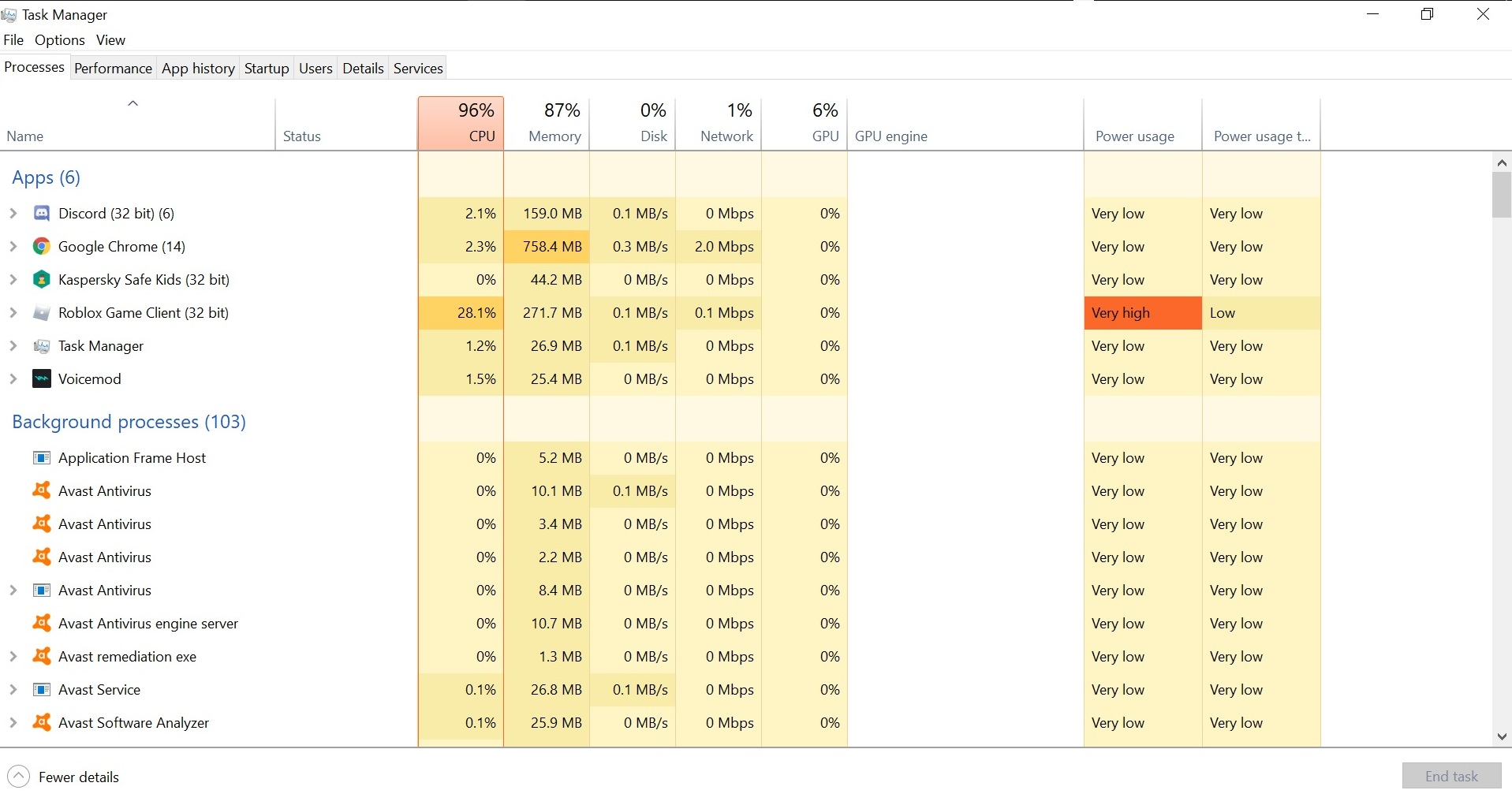Click the Roblox Game Client icon

pos(42,313)
